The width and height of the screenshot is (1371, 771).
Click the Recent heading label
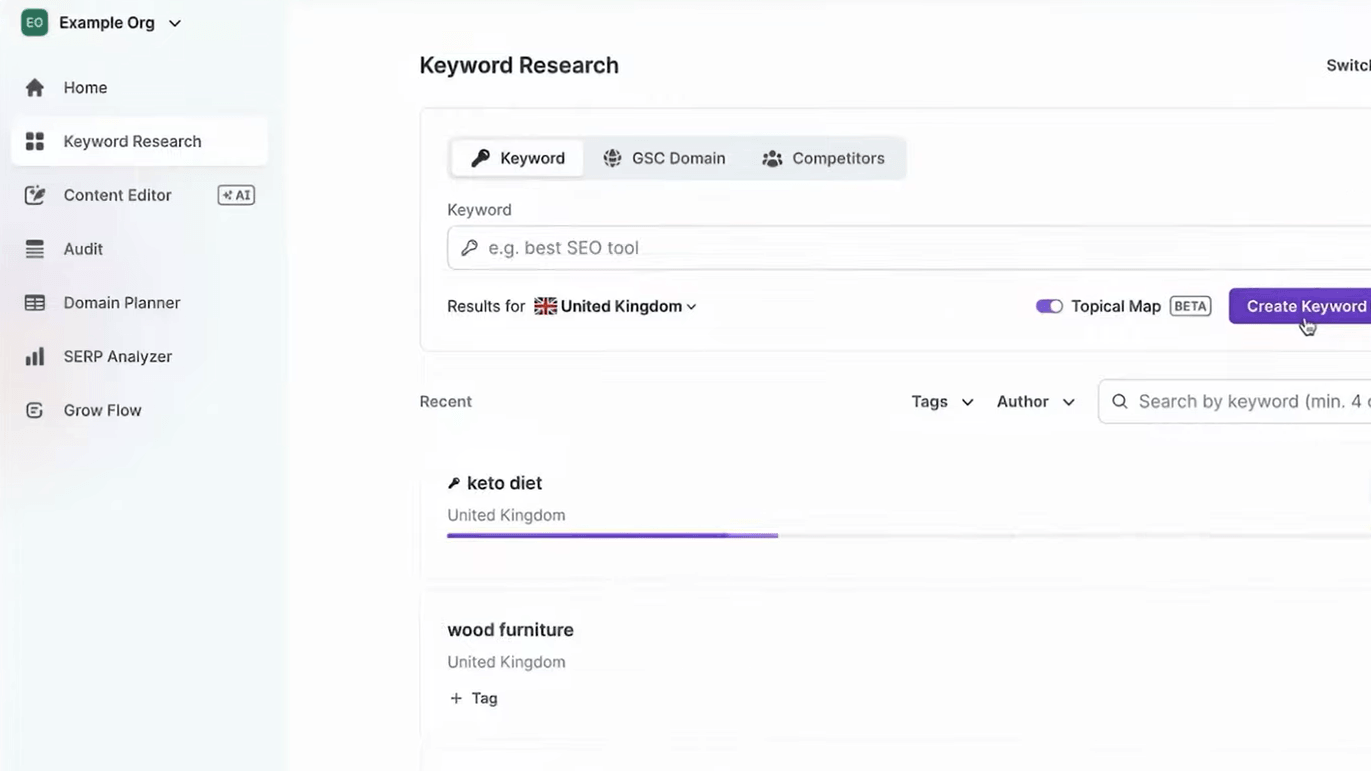[446, 401]
